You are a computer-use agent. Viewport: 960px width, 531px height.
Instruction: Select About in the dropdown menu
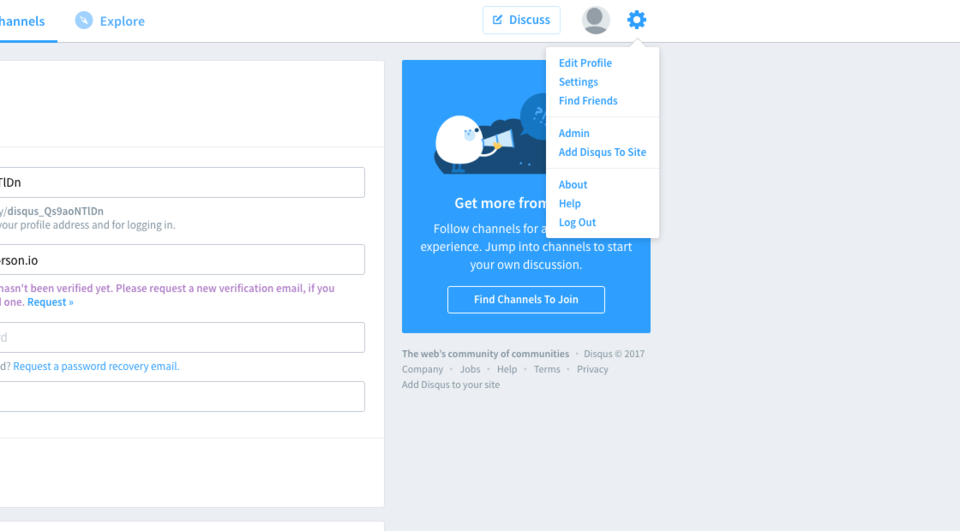click(x=572, y=185)
